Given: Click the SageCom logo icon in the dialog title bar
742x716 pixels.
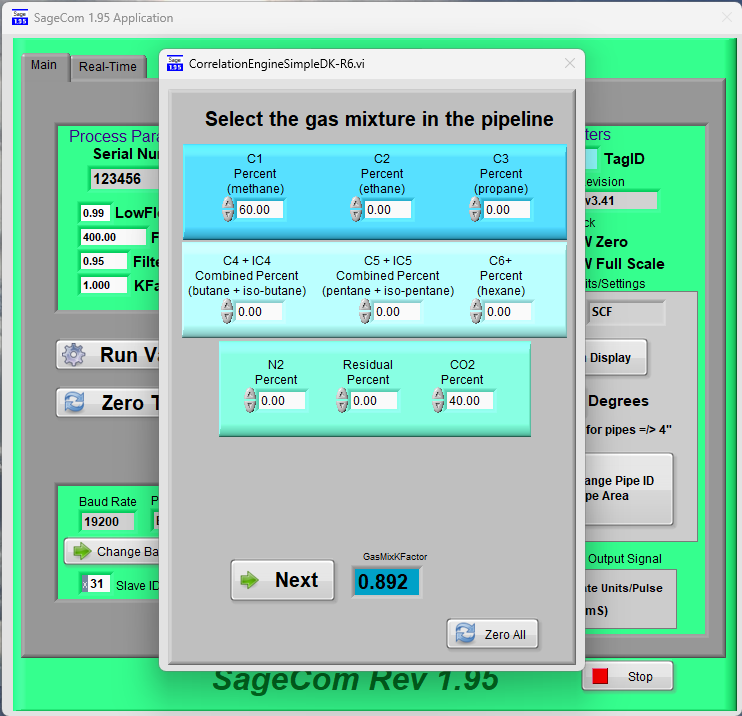Looking at the screenshot, I should pos(175,63).
